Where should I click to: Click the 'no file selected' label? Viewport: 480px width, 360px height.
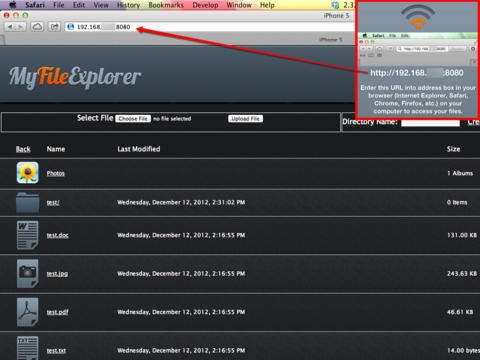click(172, 119)
